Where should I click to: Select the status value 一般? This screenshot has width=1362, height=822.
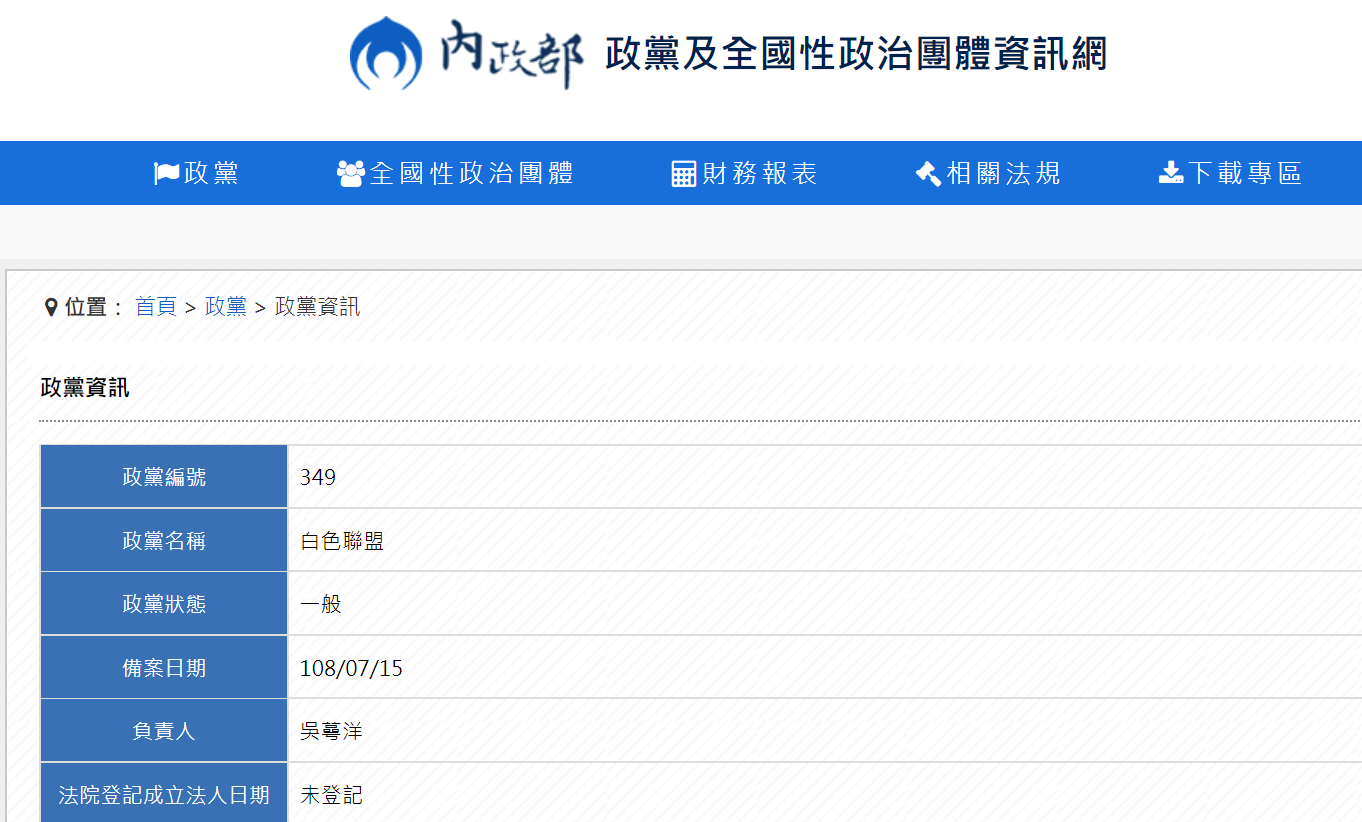(x=321, y=604)
